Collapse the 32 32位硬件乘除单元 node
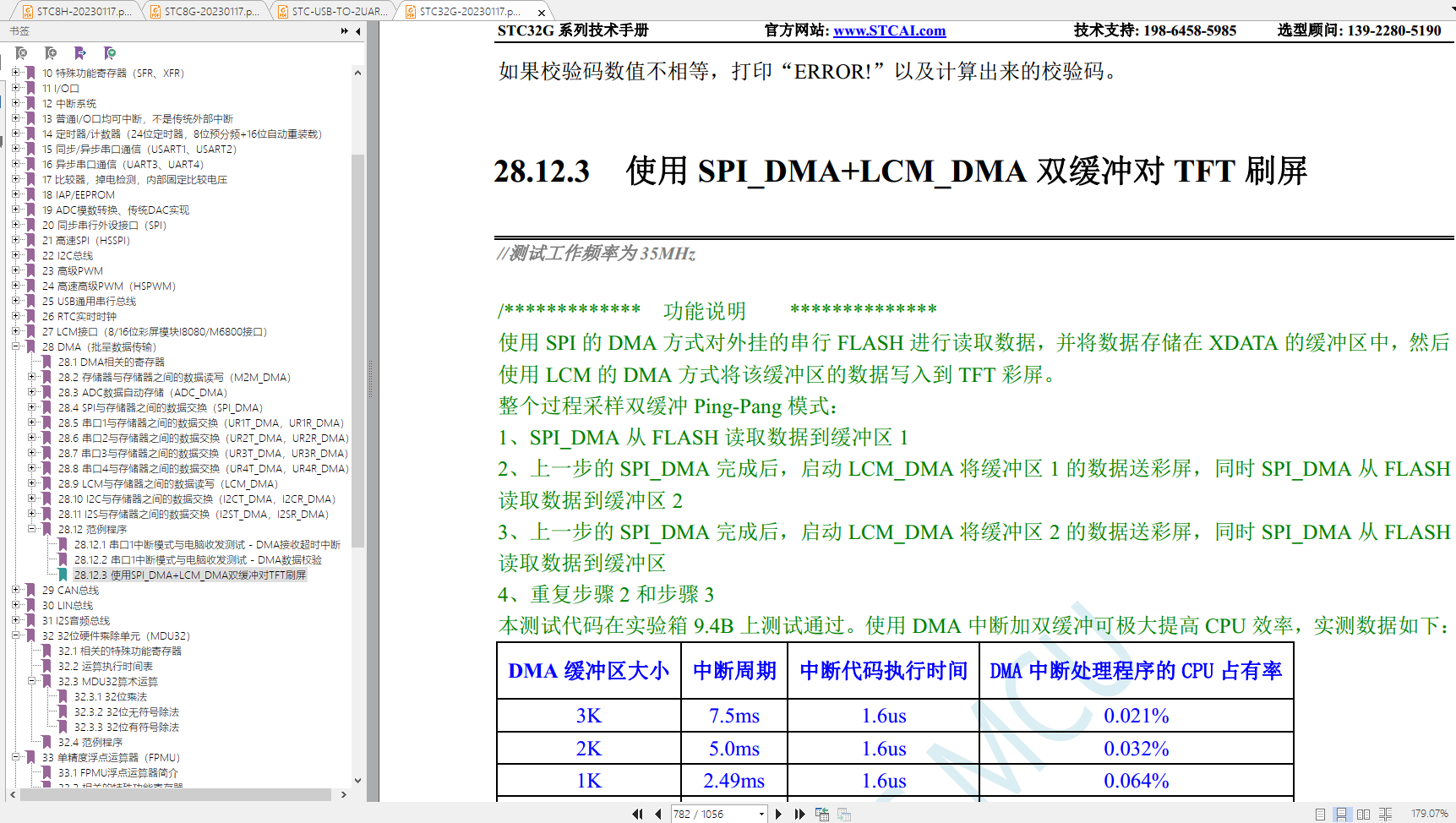This screenshot has width=1456, height=823. click(x=15, y=635)
